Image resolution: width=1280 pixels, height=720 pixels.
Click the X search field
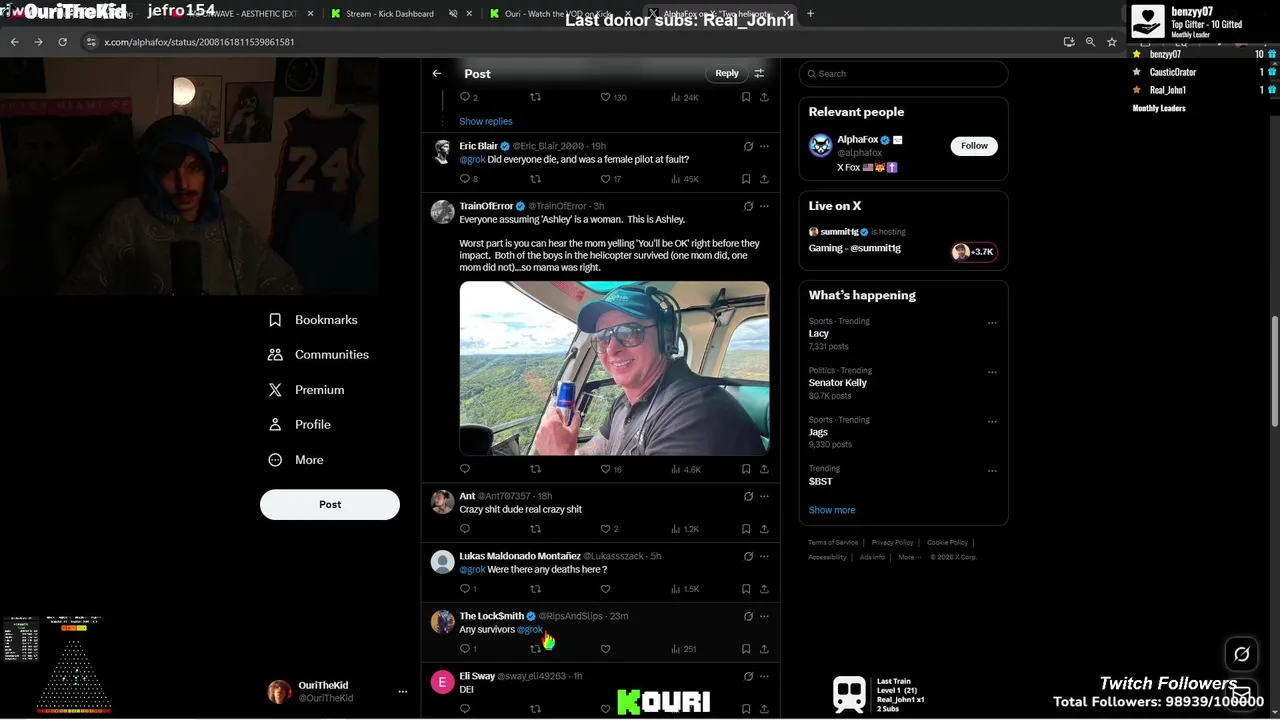(x=903, y=73)
